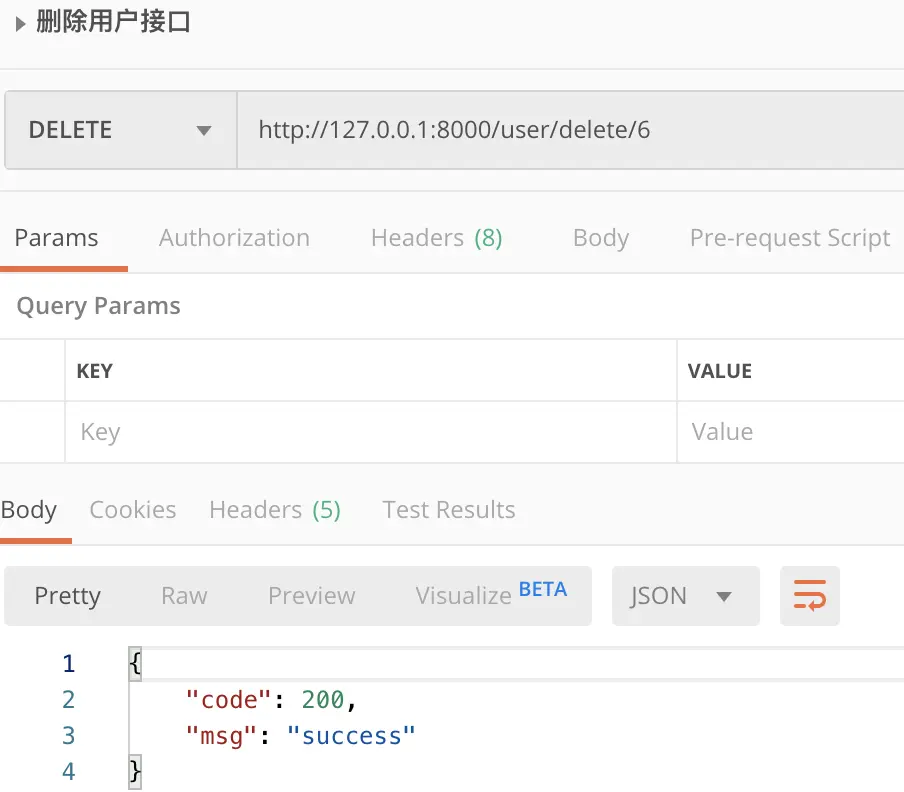Switch to the Authorization tab
904x792 pixels.
pyautogui.click(x=234, y=238)
